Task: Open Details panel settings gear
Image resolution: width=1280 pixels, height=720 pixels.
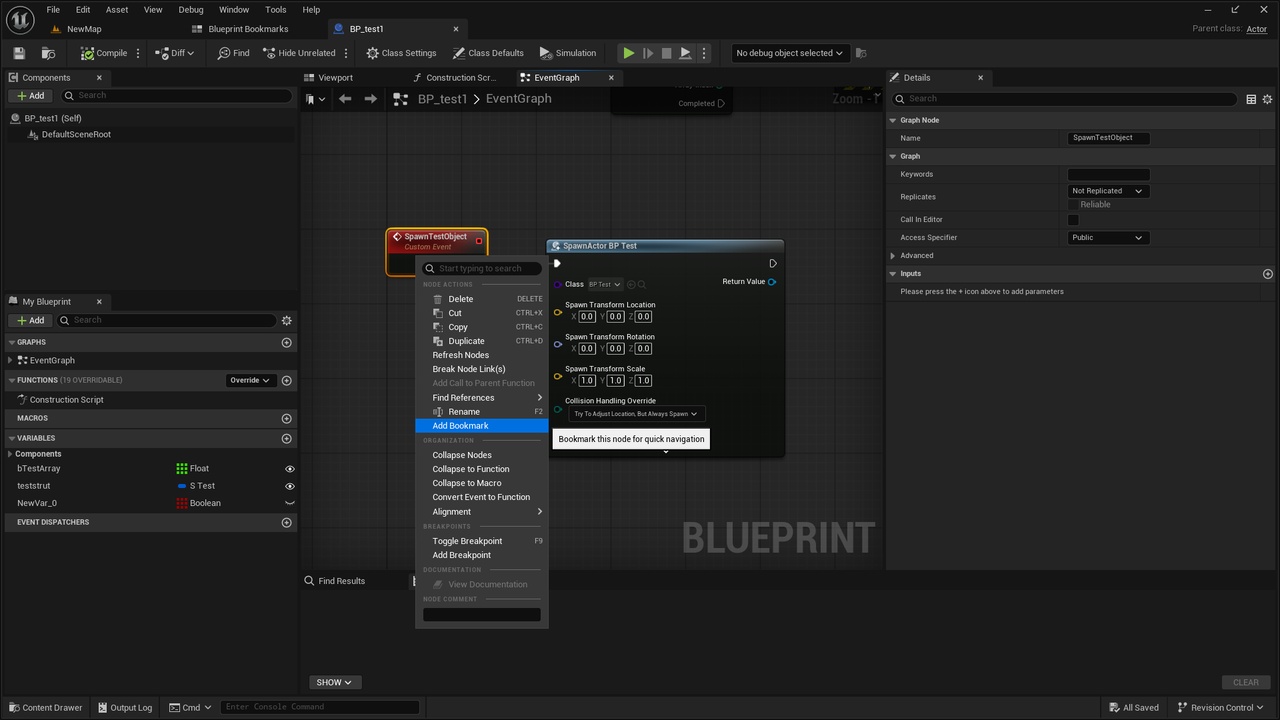Action: (1268, 99)
